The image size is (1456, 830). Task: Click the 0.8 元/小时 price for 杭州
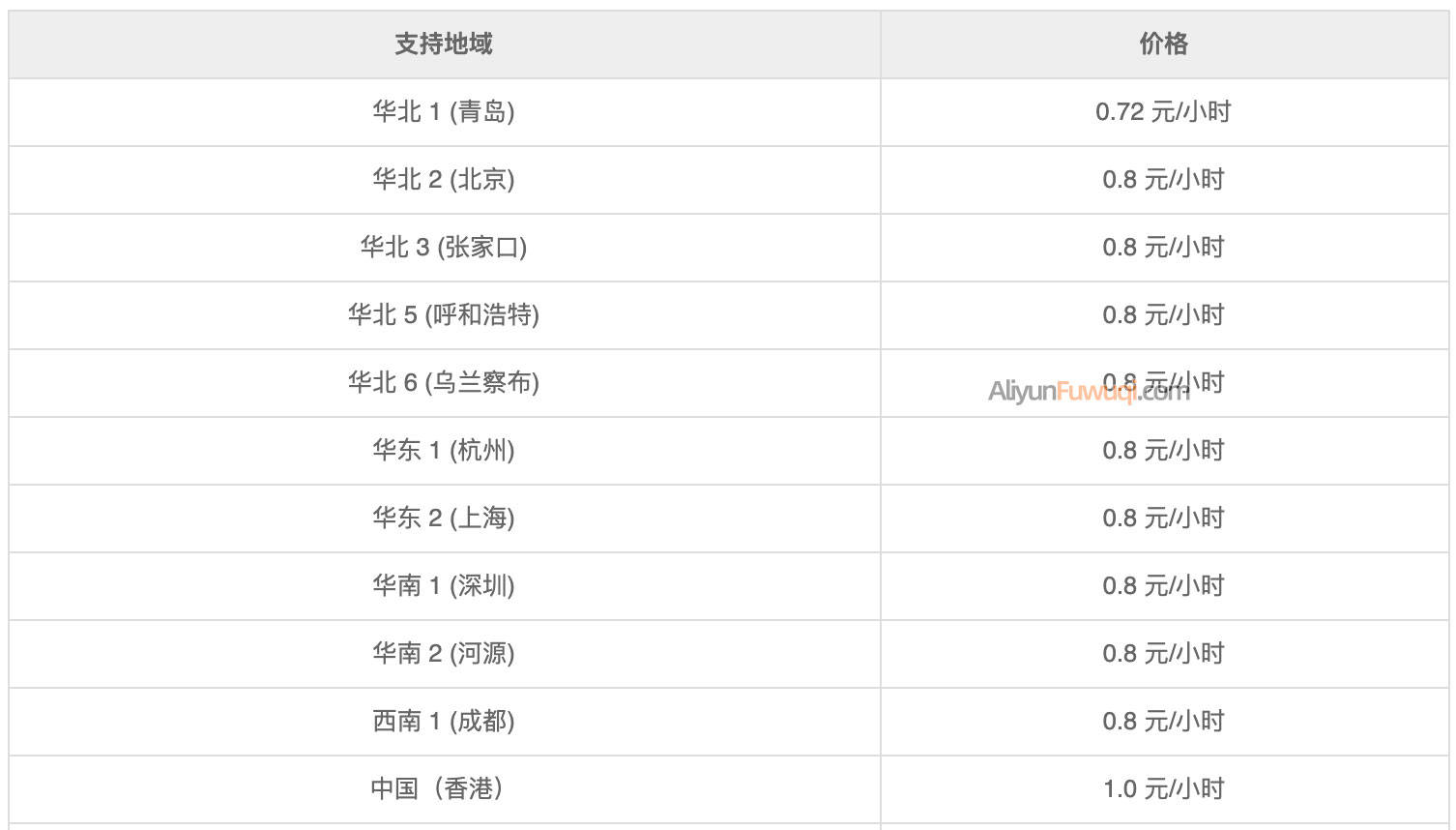1164,451
